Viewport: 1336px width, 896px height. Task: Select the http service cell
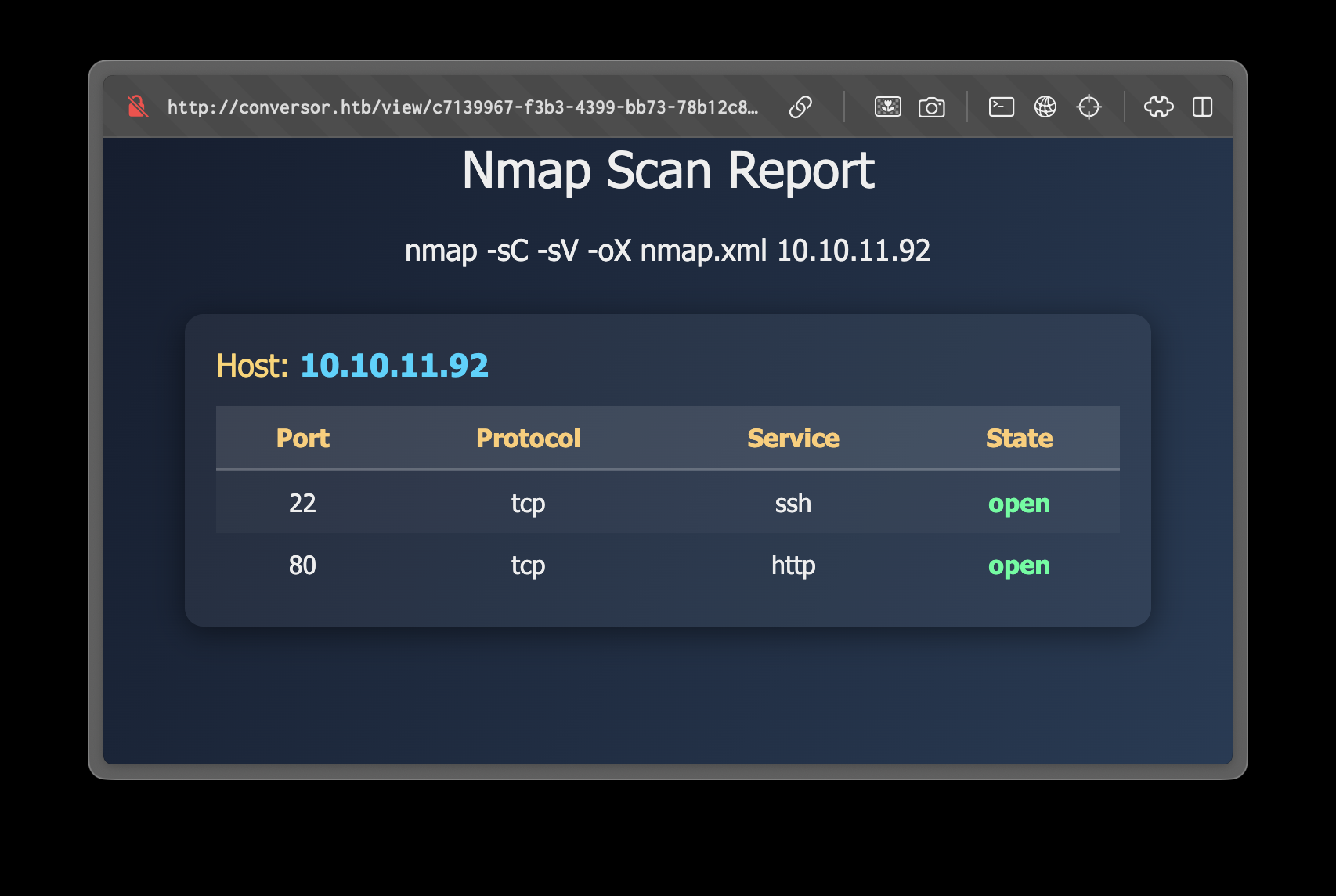point(793,565)
